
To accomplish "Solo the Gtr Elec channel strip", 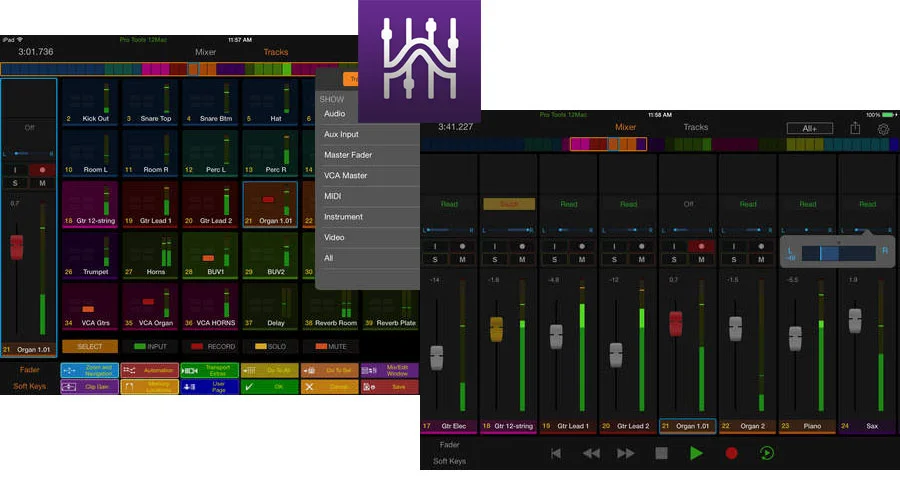I will coord(435,259).
